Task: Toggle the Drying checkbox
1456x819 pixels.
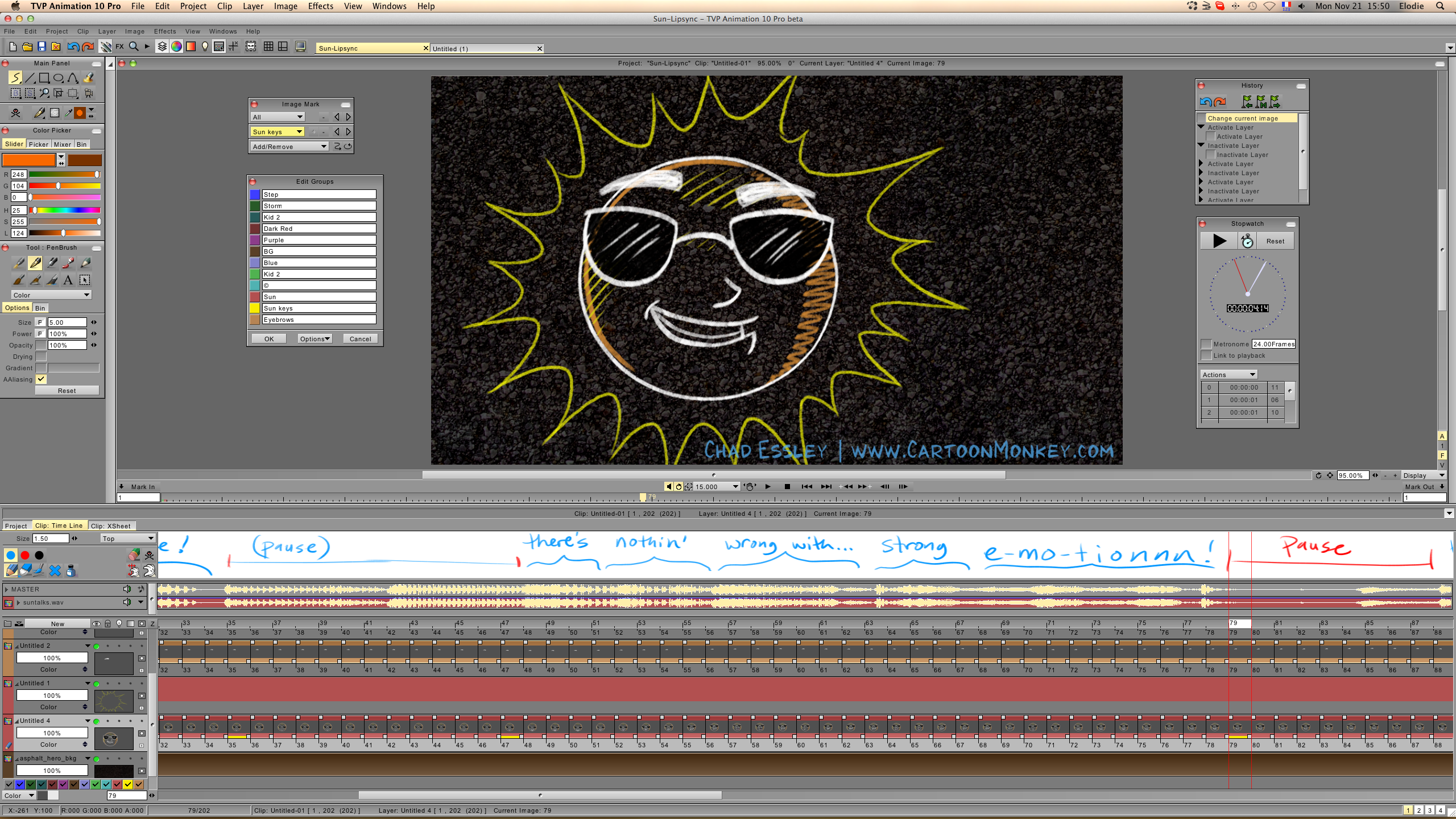Action: 41,357
